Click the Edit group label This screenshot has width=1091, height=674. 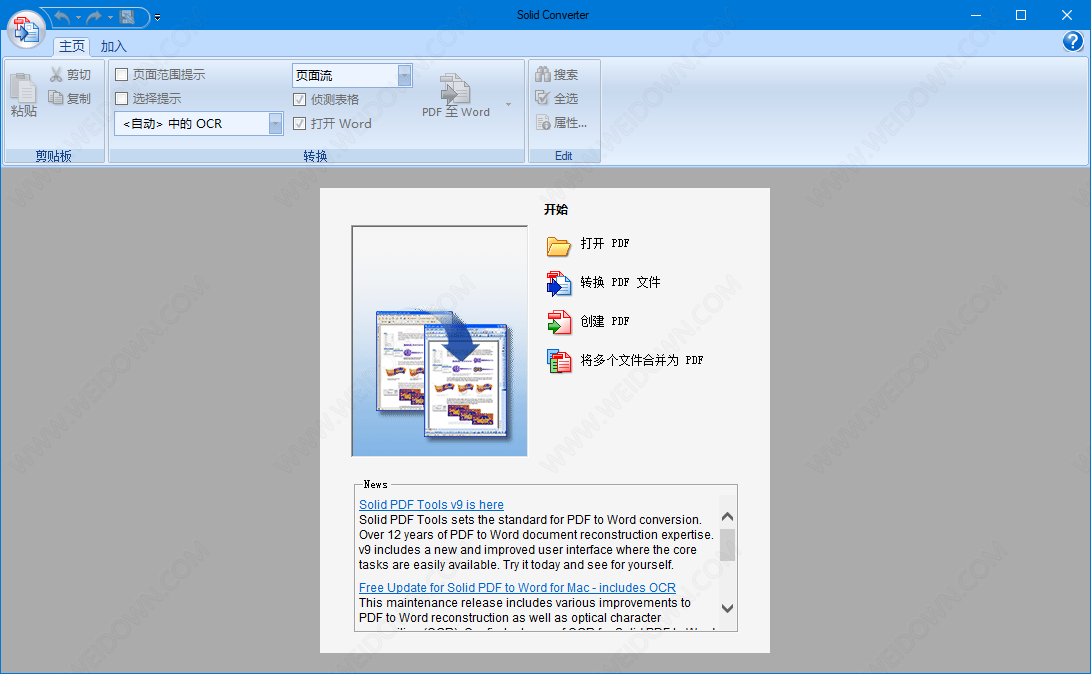[x=564, y=156]
